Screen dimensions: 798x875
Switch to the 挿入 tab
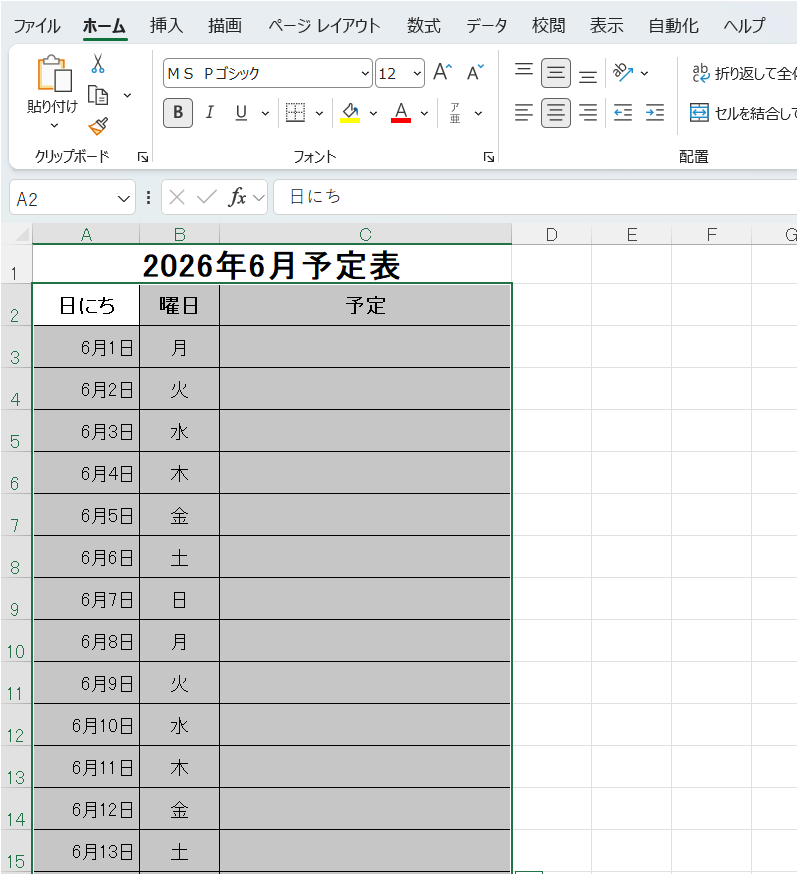click(166, 26)
